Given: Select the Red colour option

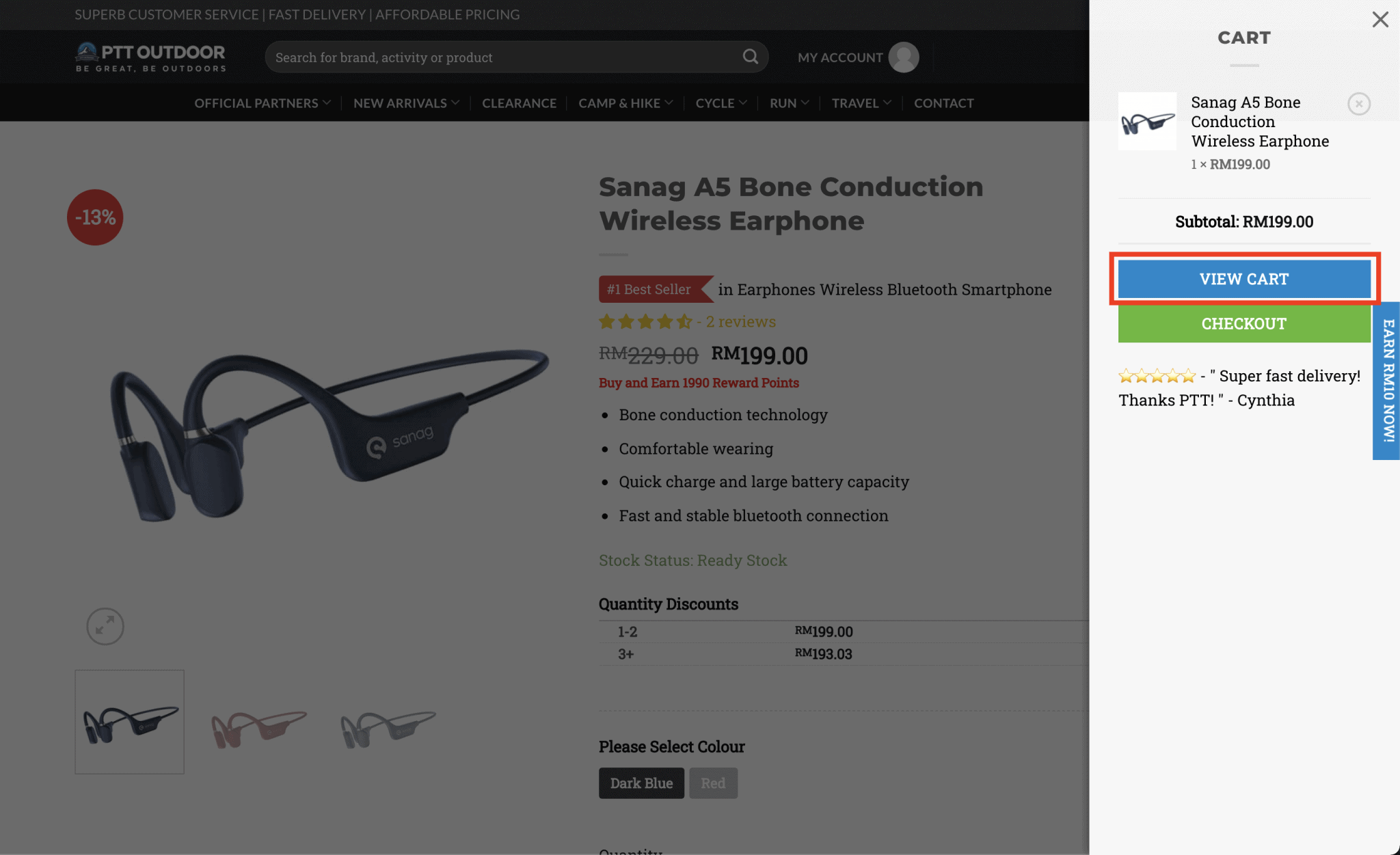Looking at the screenshot, I should tap(713, 783).
